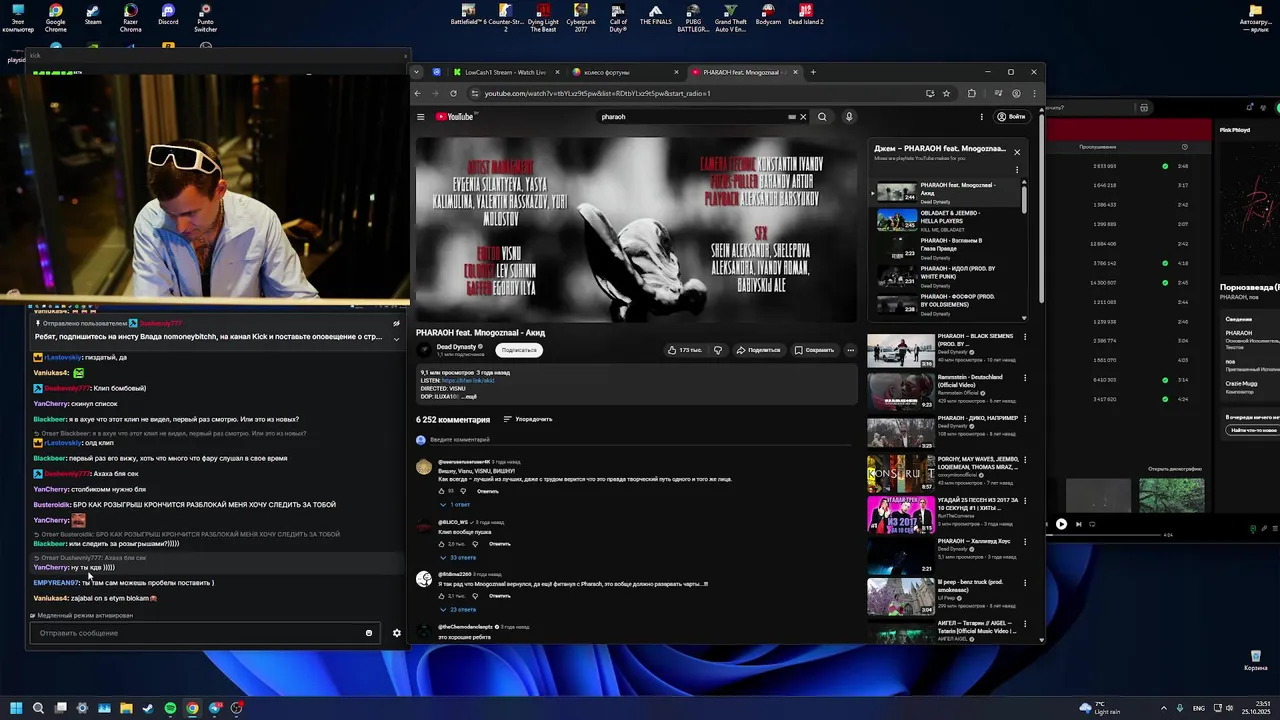This screenshot has height=720, width=1280.
Task: Expand 1 ответ replies under first comment
Action: click(x=455, y=505)
